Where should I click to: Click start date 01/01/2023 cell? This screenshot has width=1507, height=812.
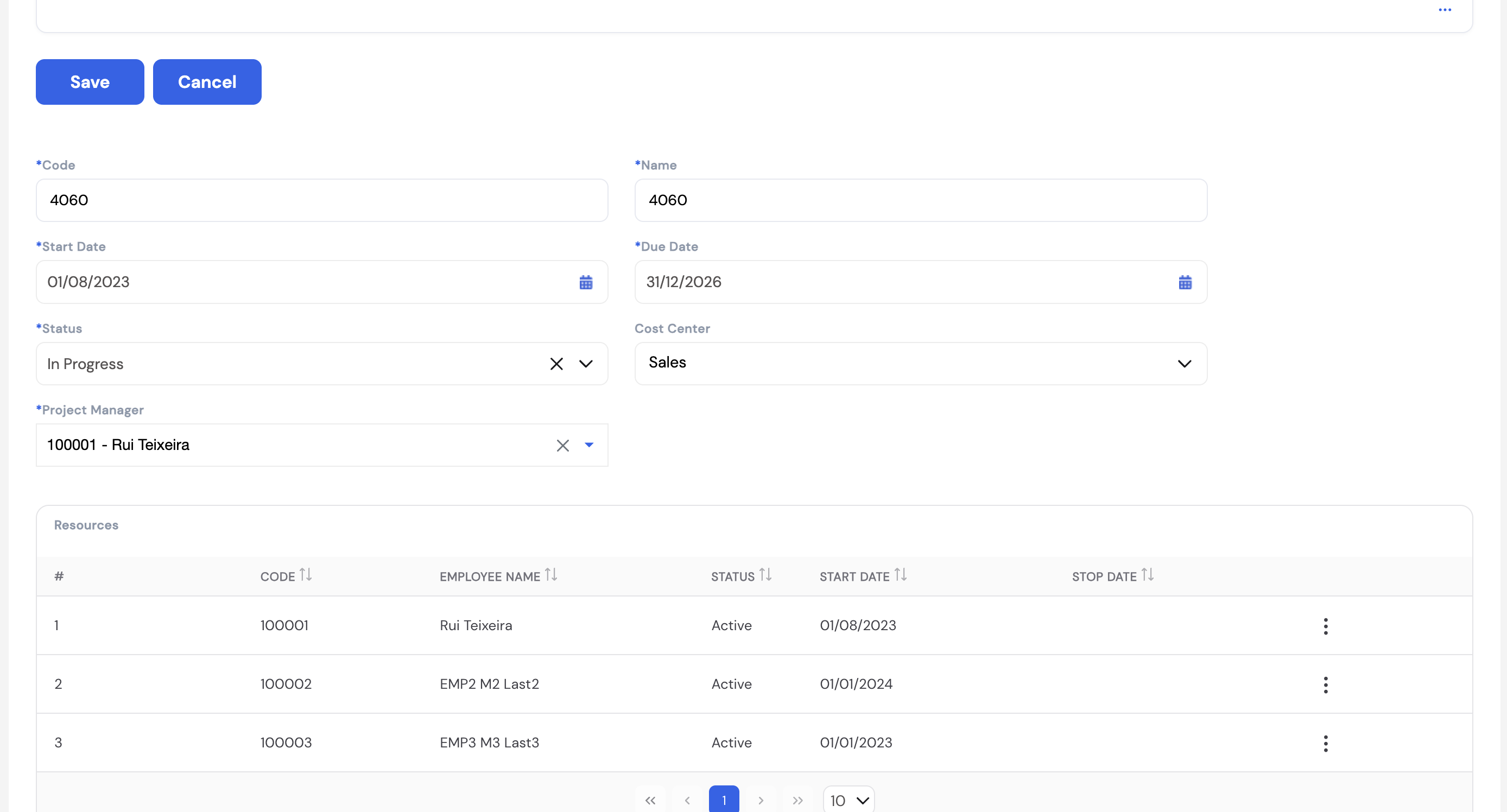point(856,743)
